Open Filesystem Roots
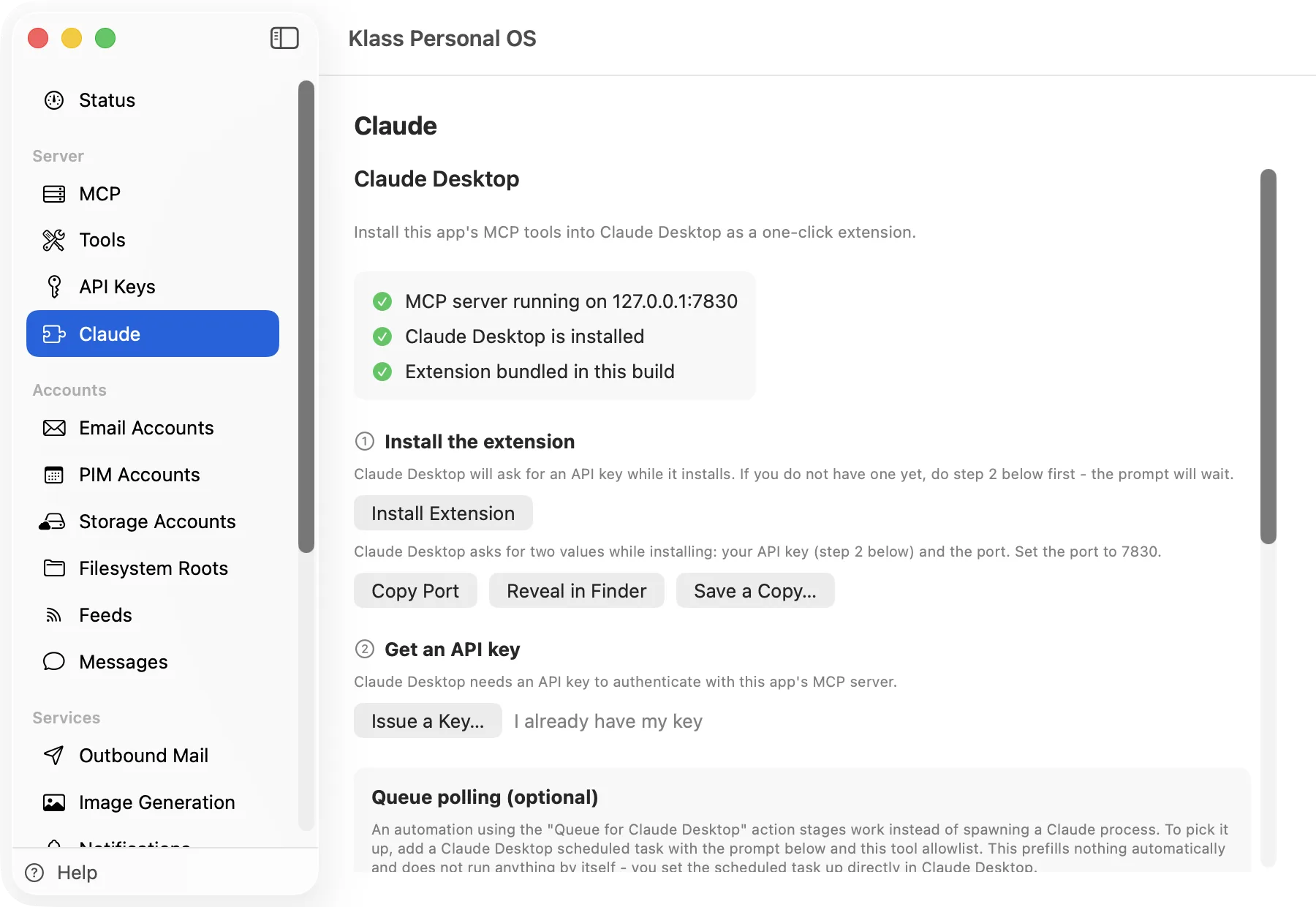This screenshot has height=907, width=1316. click(x=153, y=568)
